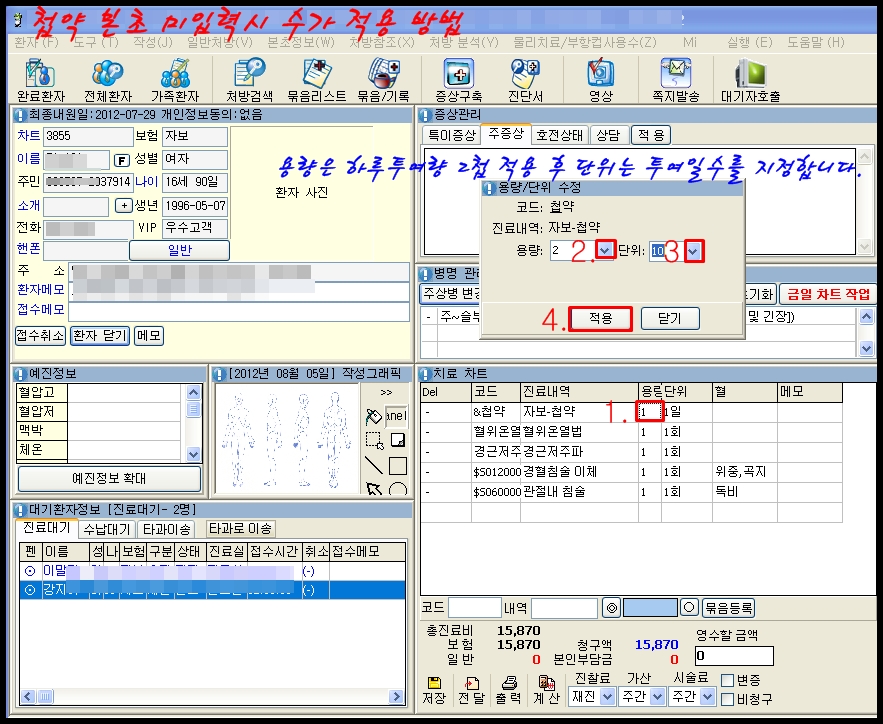
Task: Click the blue color box beside 내역
Action: click(649, 607)
